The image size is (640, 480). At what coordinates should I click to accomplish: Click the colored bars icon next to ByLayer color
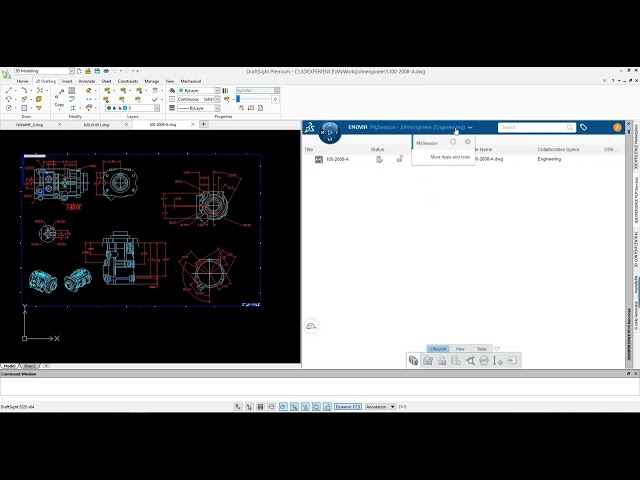pos(225,90)
